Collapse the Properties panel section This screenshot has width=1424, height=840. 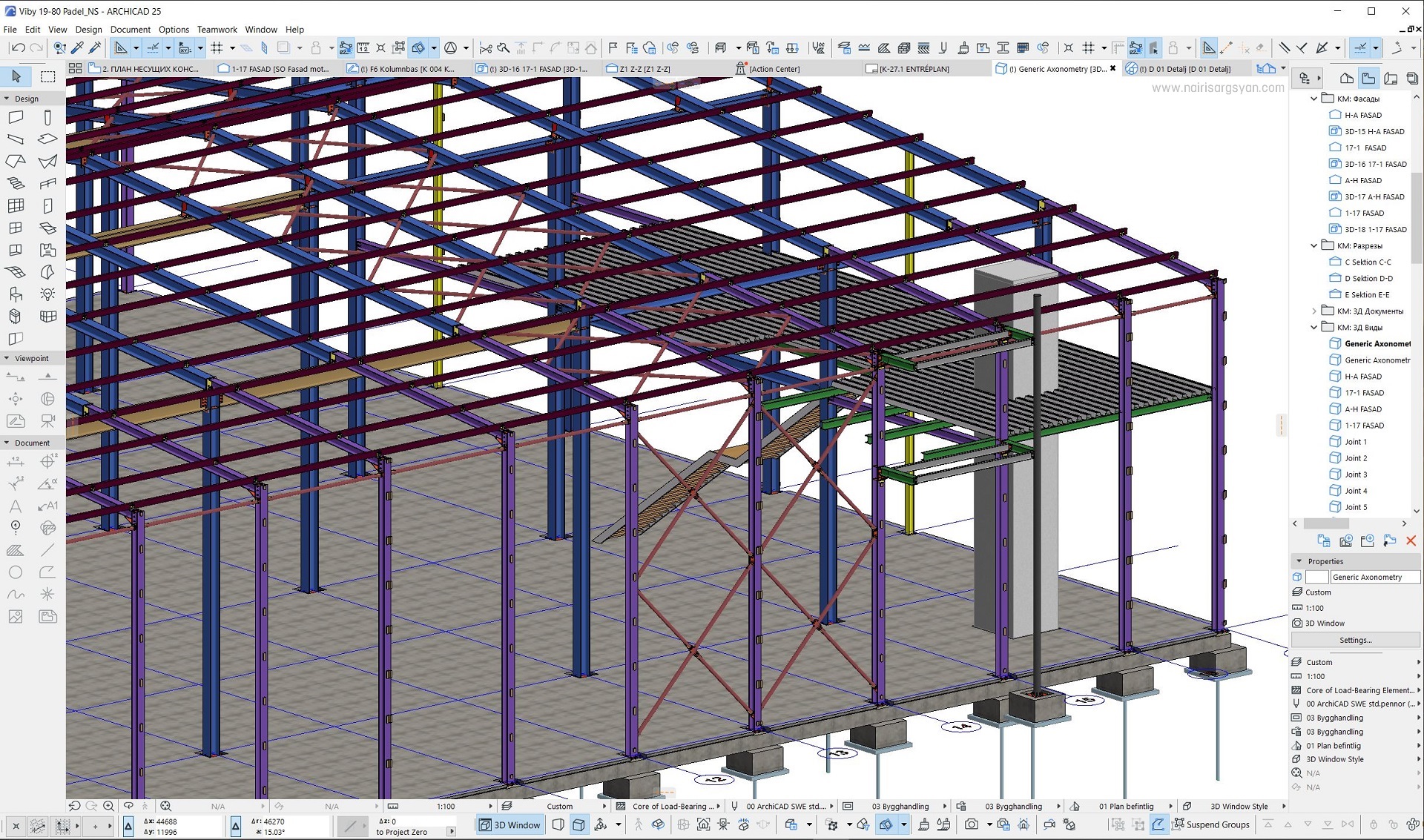click(x=1299, y=561)
